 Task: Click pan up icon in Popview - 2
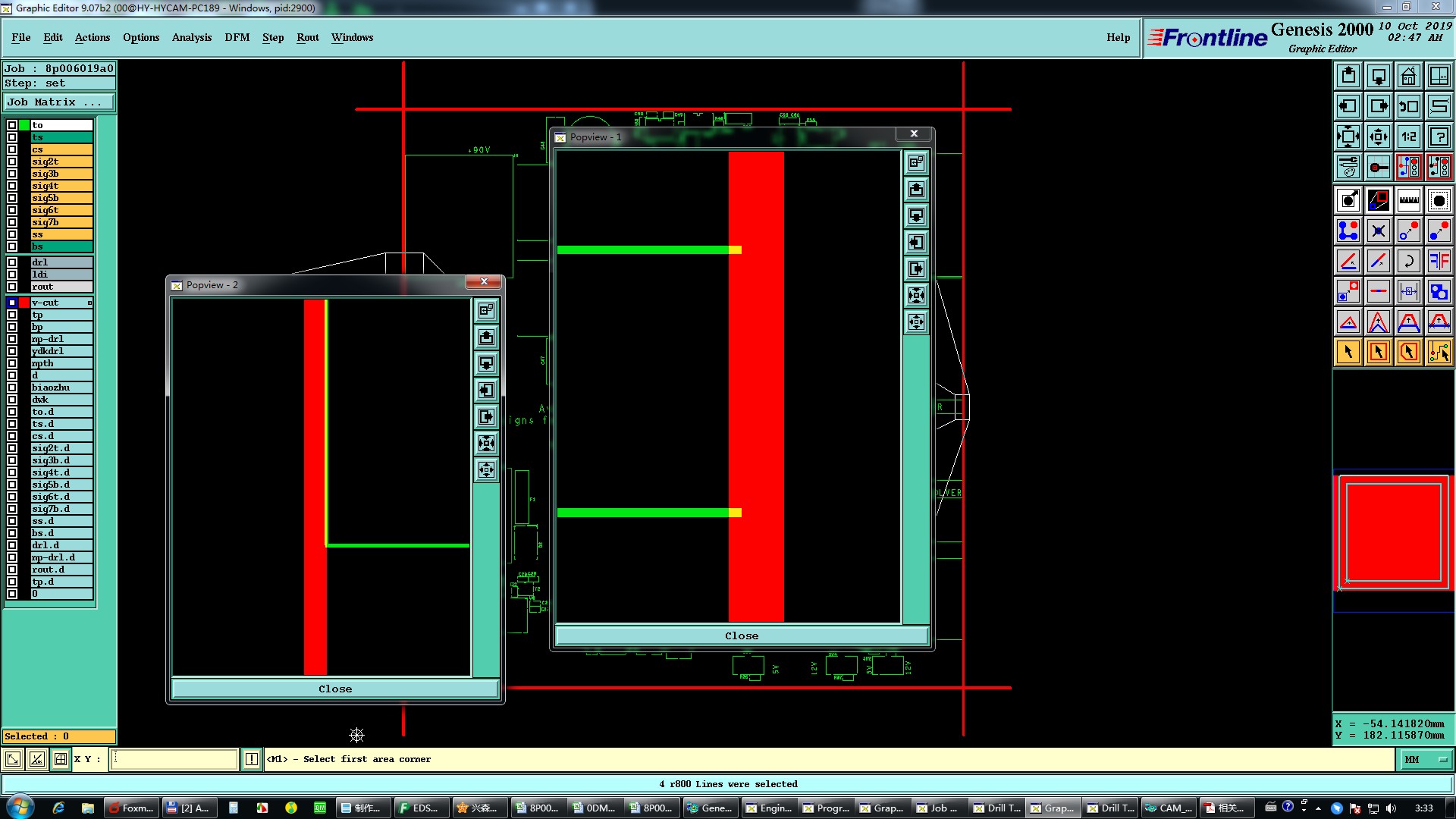click(486, 337)
